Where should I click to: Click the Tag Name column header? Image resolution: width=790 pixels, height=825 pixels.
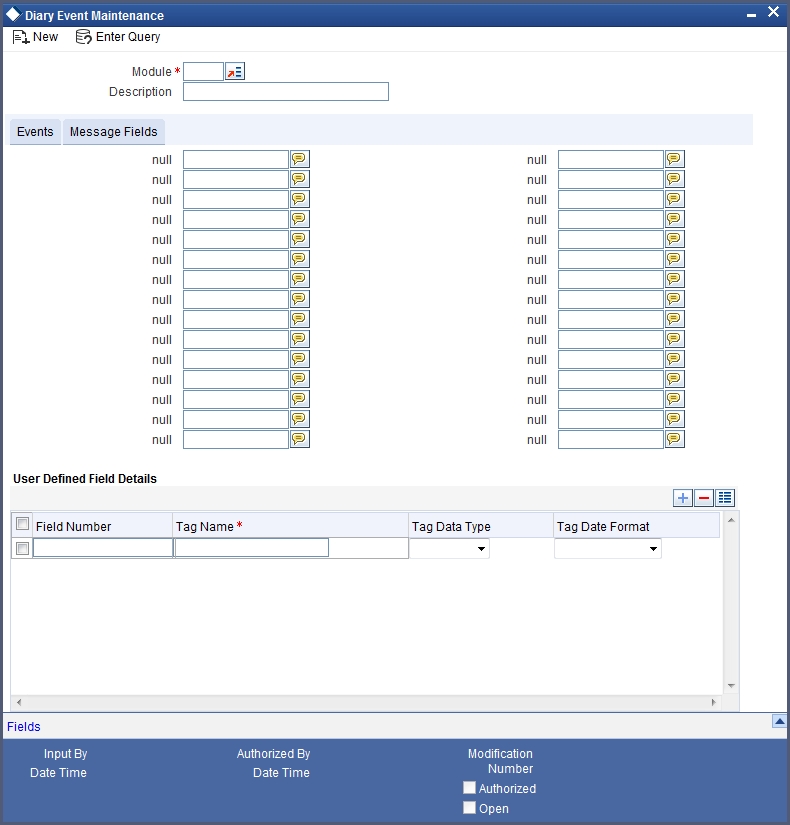tap(291, 526)
